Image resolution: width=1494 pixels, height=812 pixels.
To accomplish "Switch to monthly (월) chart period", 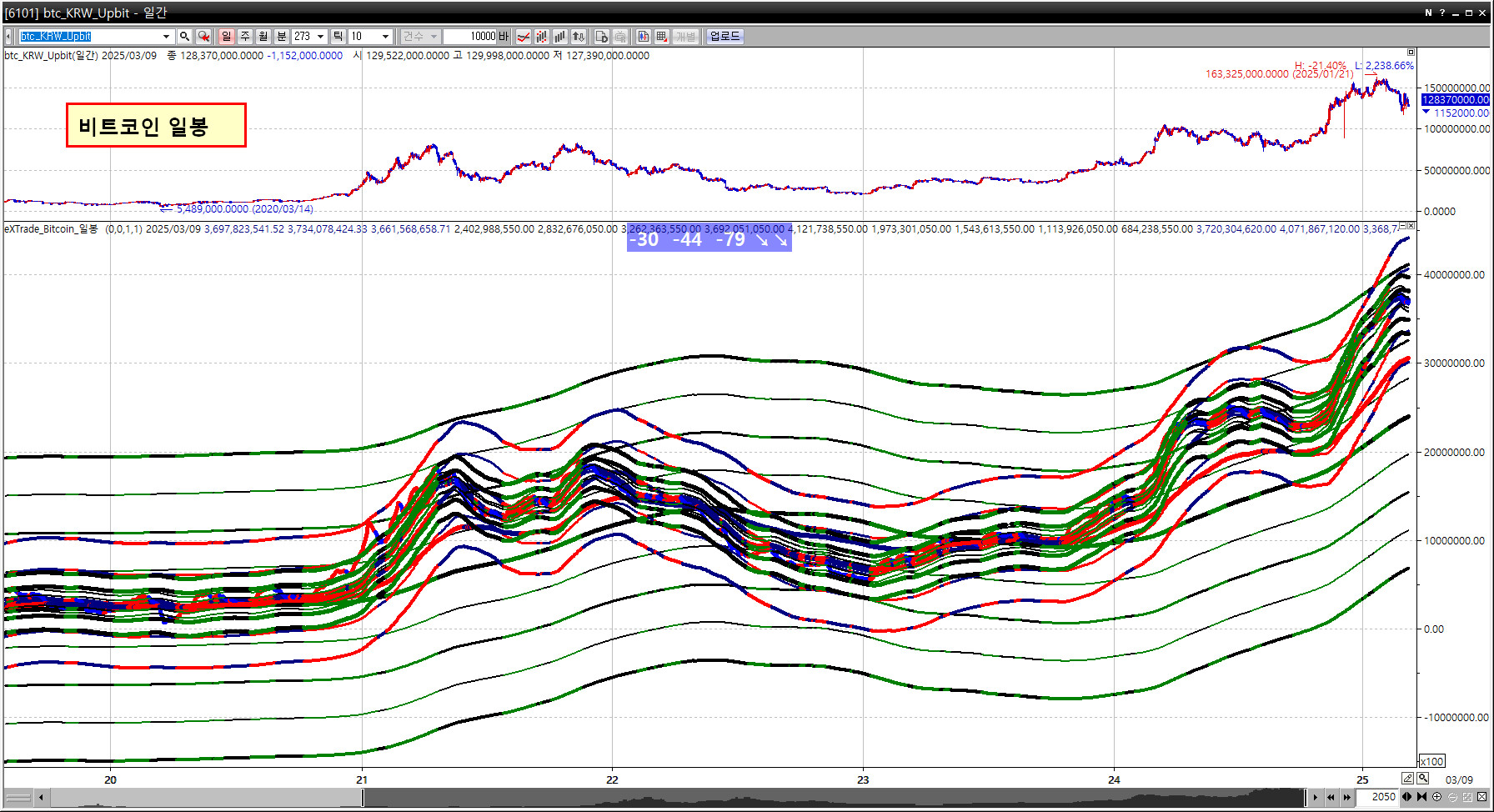I will (263, 37).
